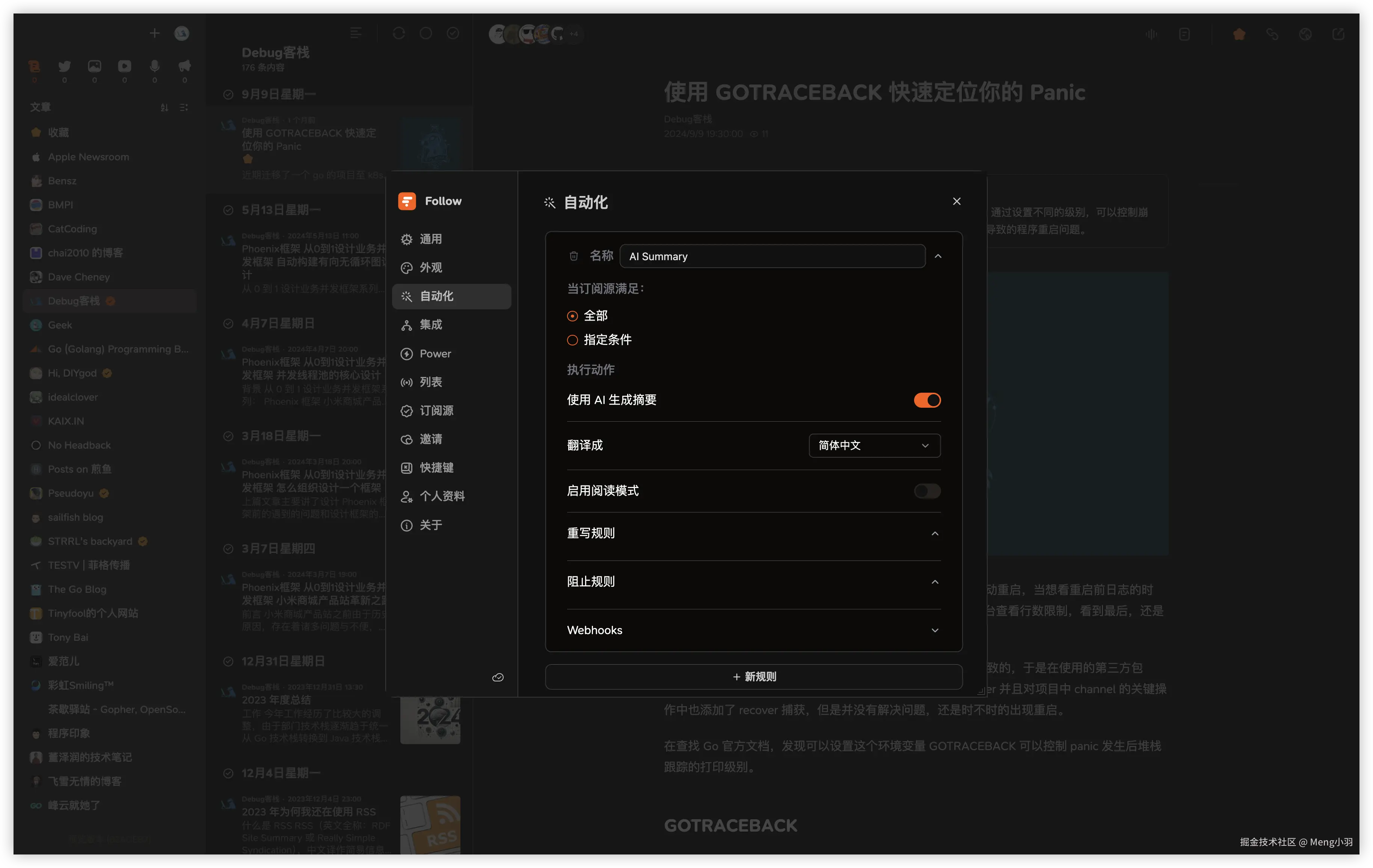Open 邀请 settings tab

(451, 439)
